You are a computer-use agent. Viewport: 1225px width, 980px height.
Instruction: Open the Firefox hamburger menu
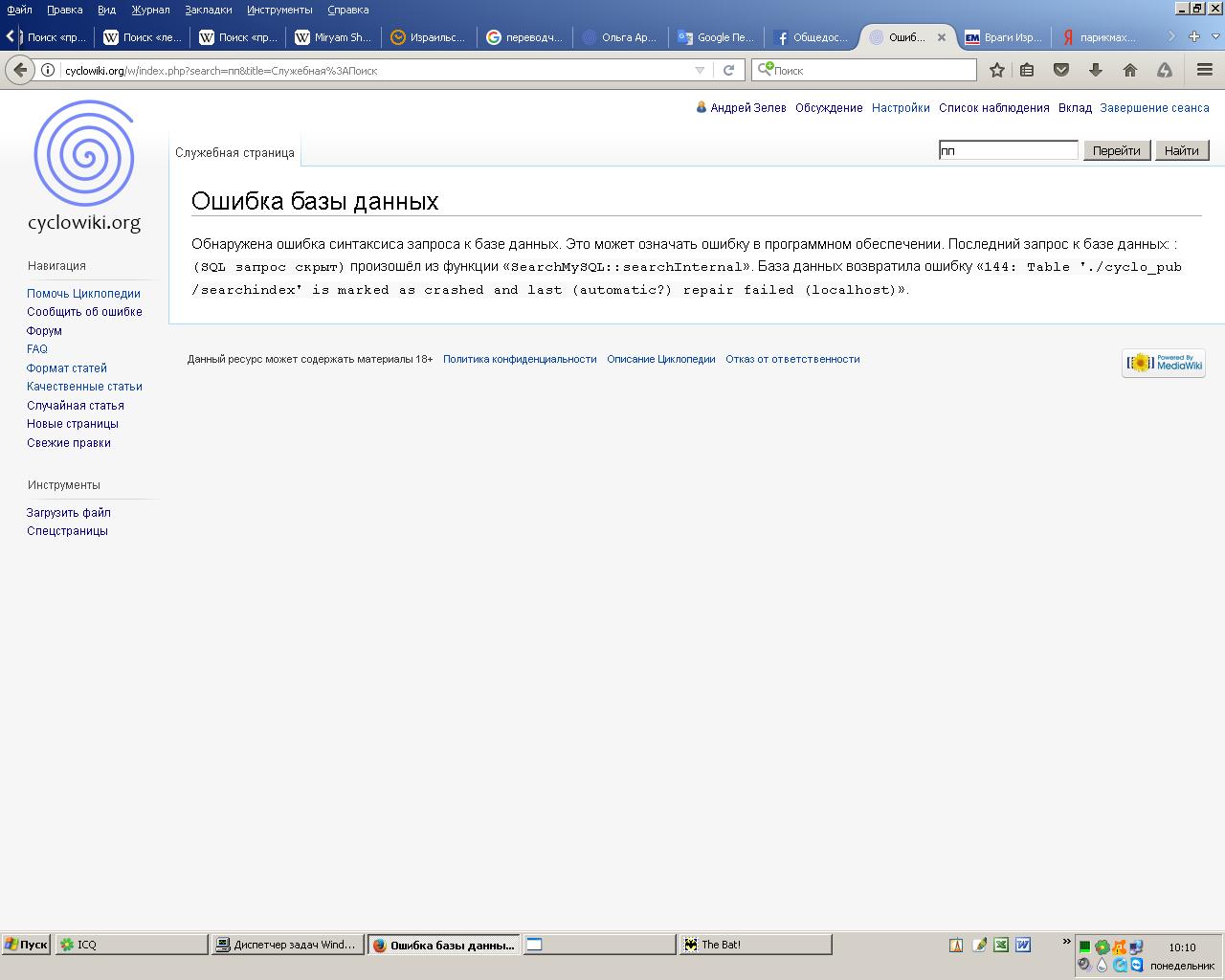1205,70
